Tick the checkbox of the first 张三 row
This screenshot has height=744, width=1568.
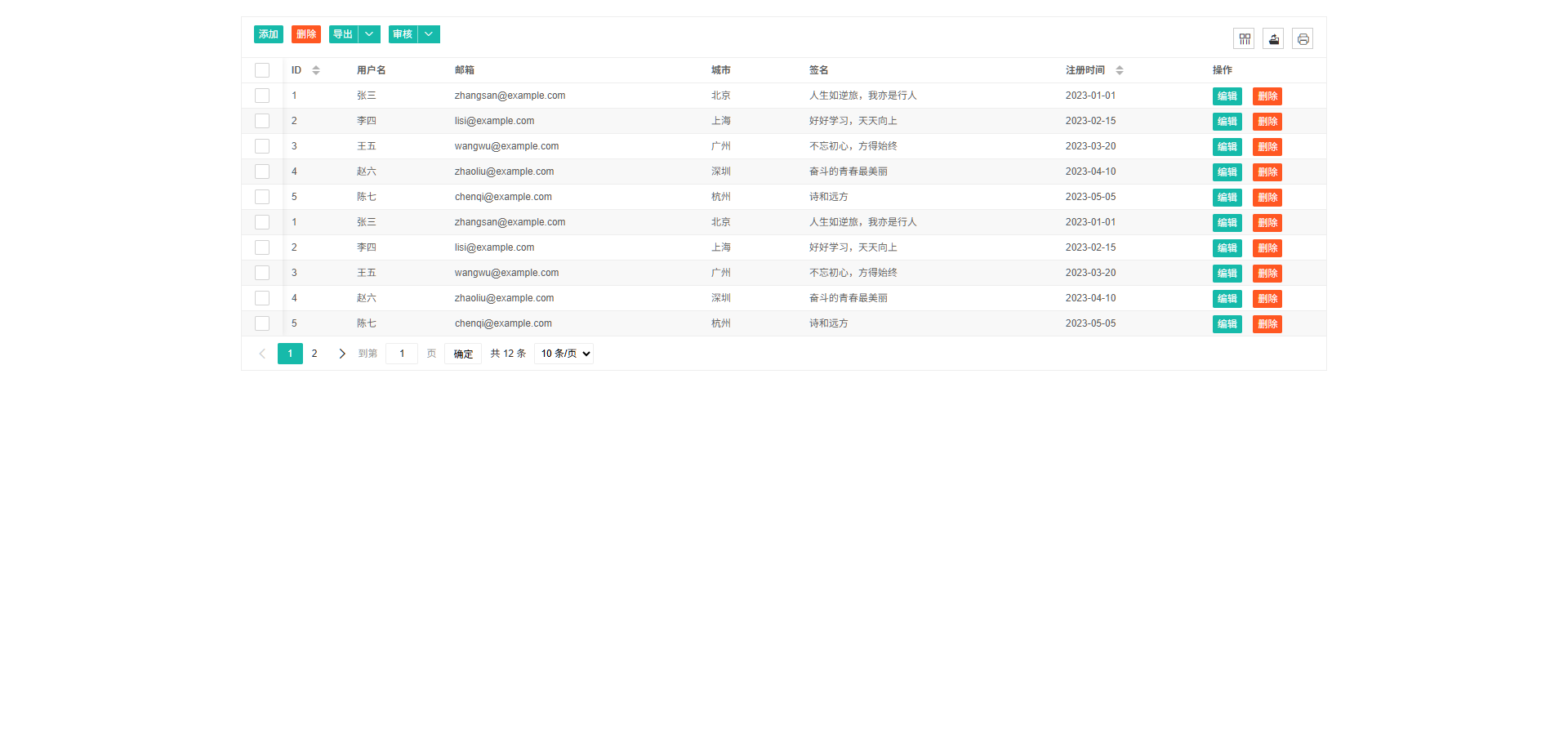262,96
